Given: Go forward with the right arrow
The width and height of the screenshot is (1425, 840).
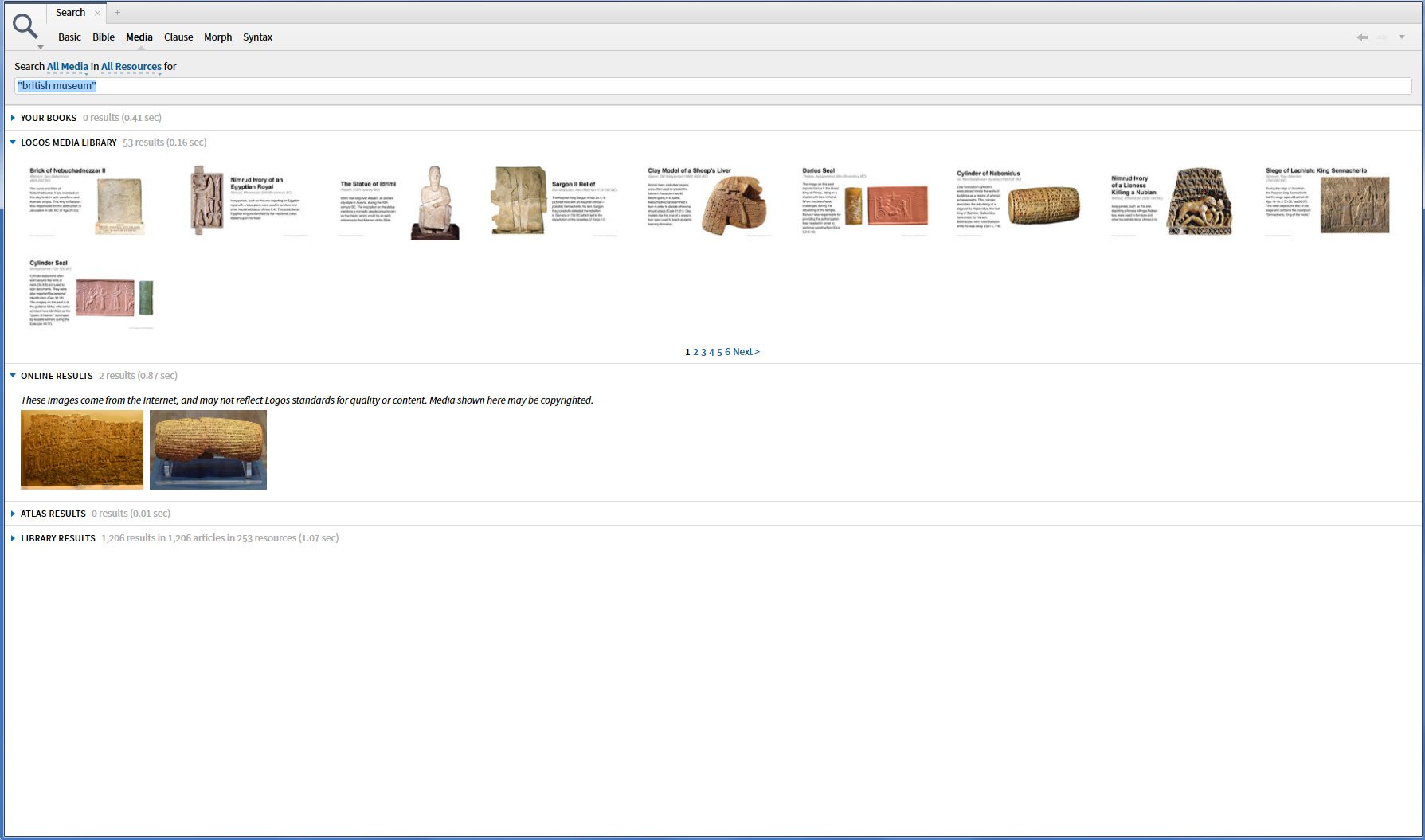Looking at the screenshot, I should [x=1382, y=37].
